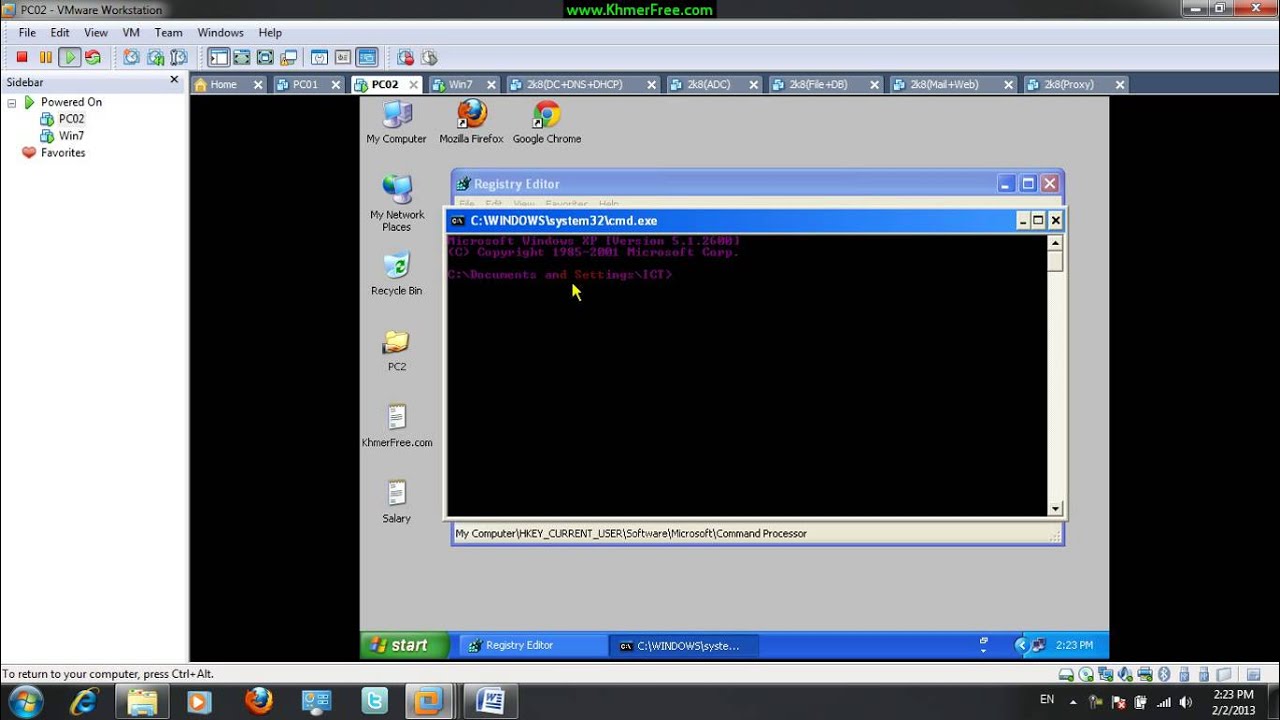
Task: Take a snapshot using the toolbar icon
Action: coord(131,57)
